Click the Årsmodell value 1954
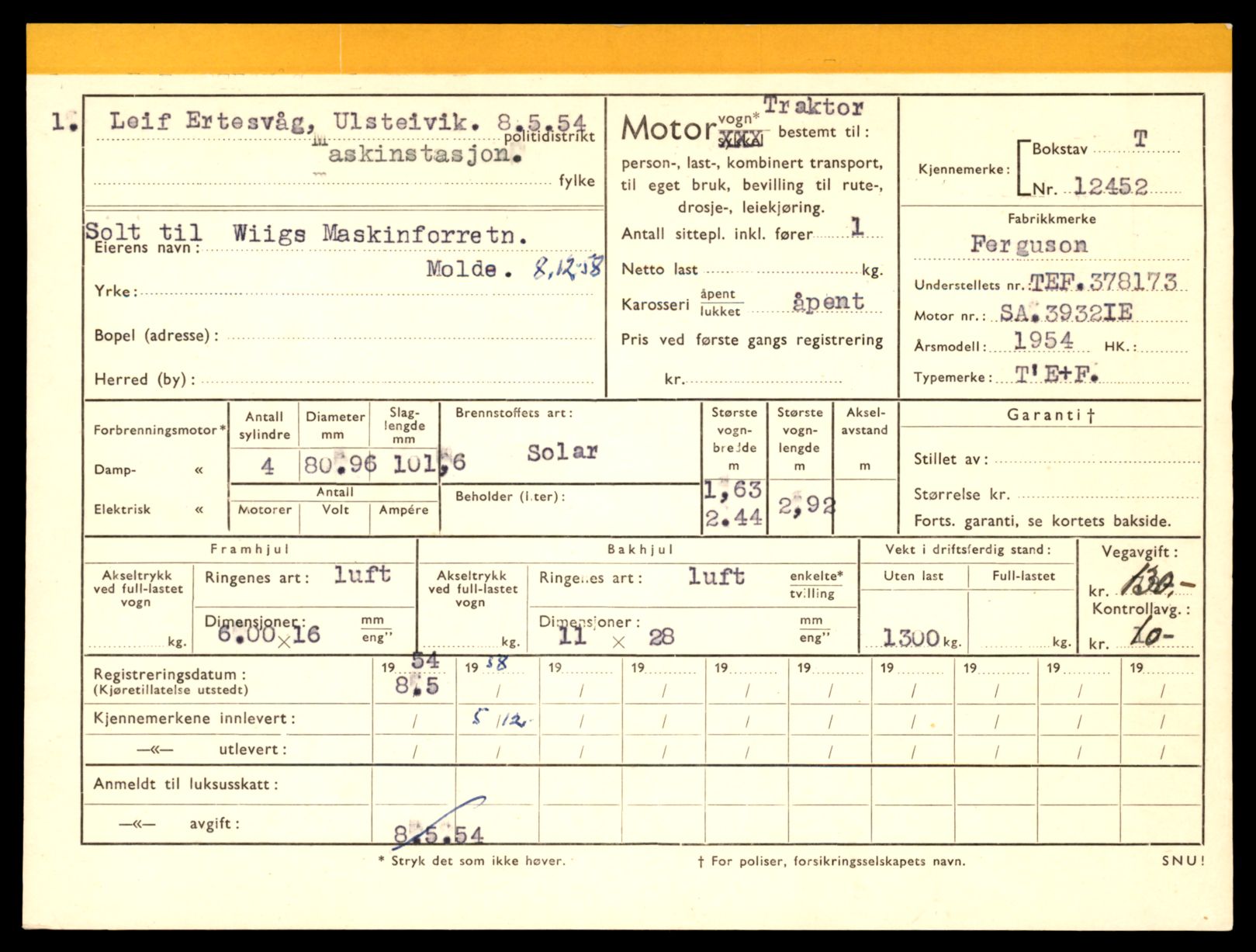1256x952 pixels. (x=1043, y=341)
